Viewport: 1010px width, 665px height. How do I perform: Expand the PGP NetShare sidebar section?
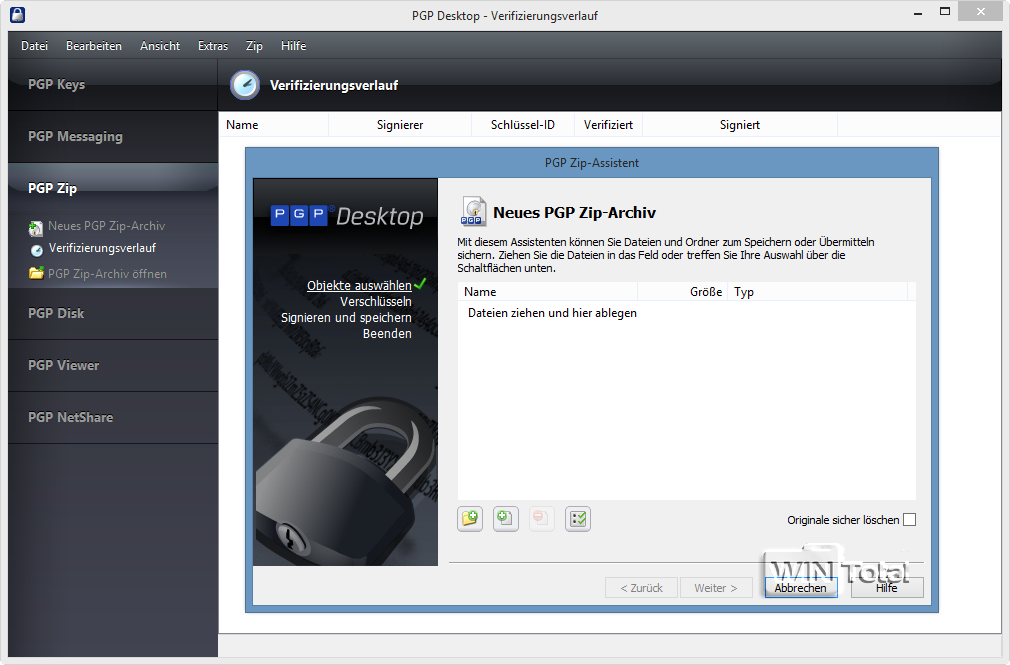tap(70, 417)
